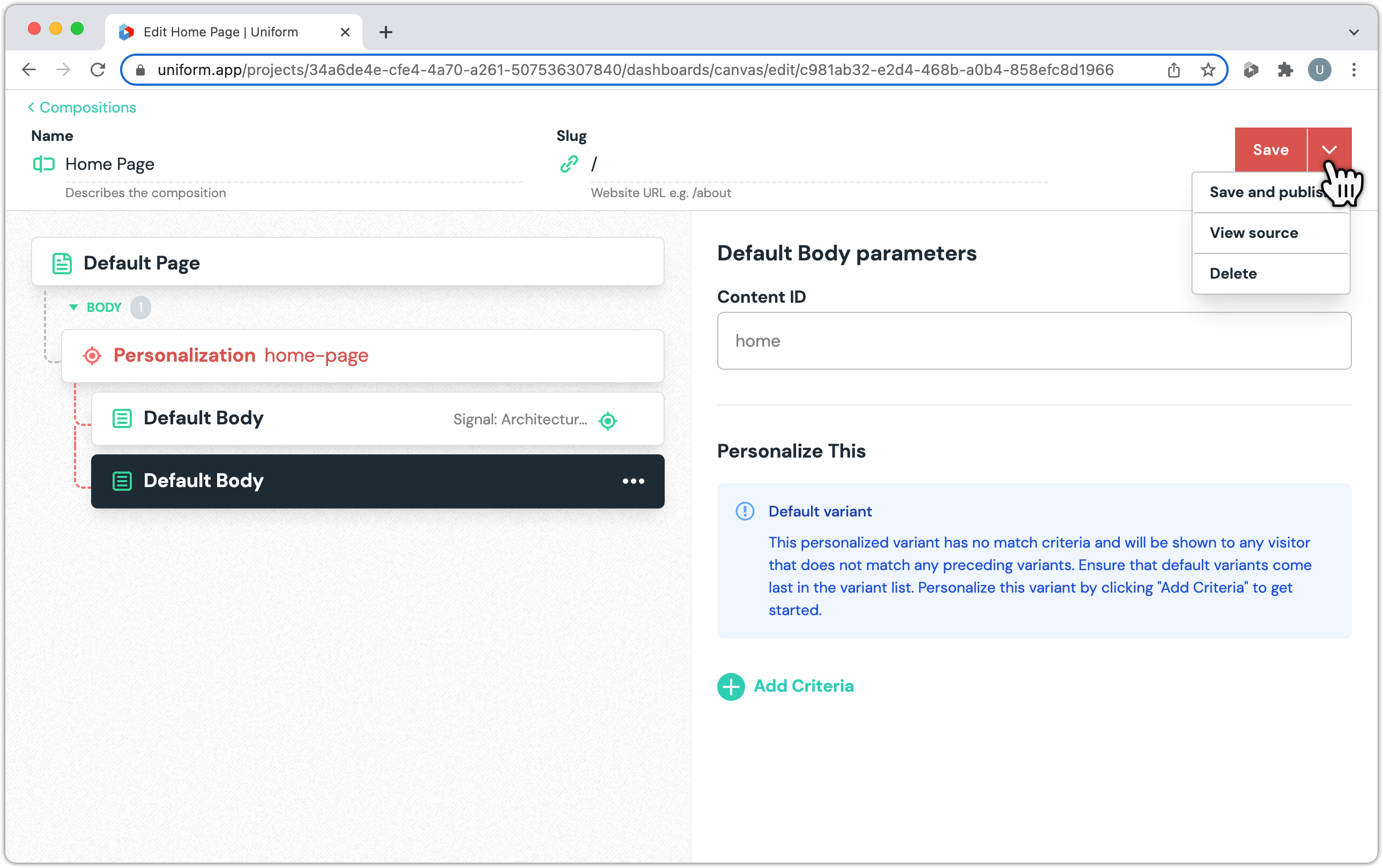1383x868 pixels.
Task: Open the Chrome three-dot menu
Action: pyautogui.click(x=1354, y=70)
